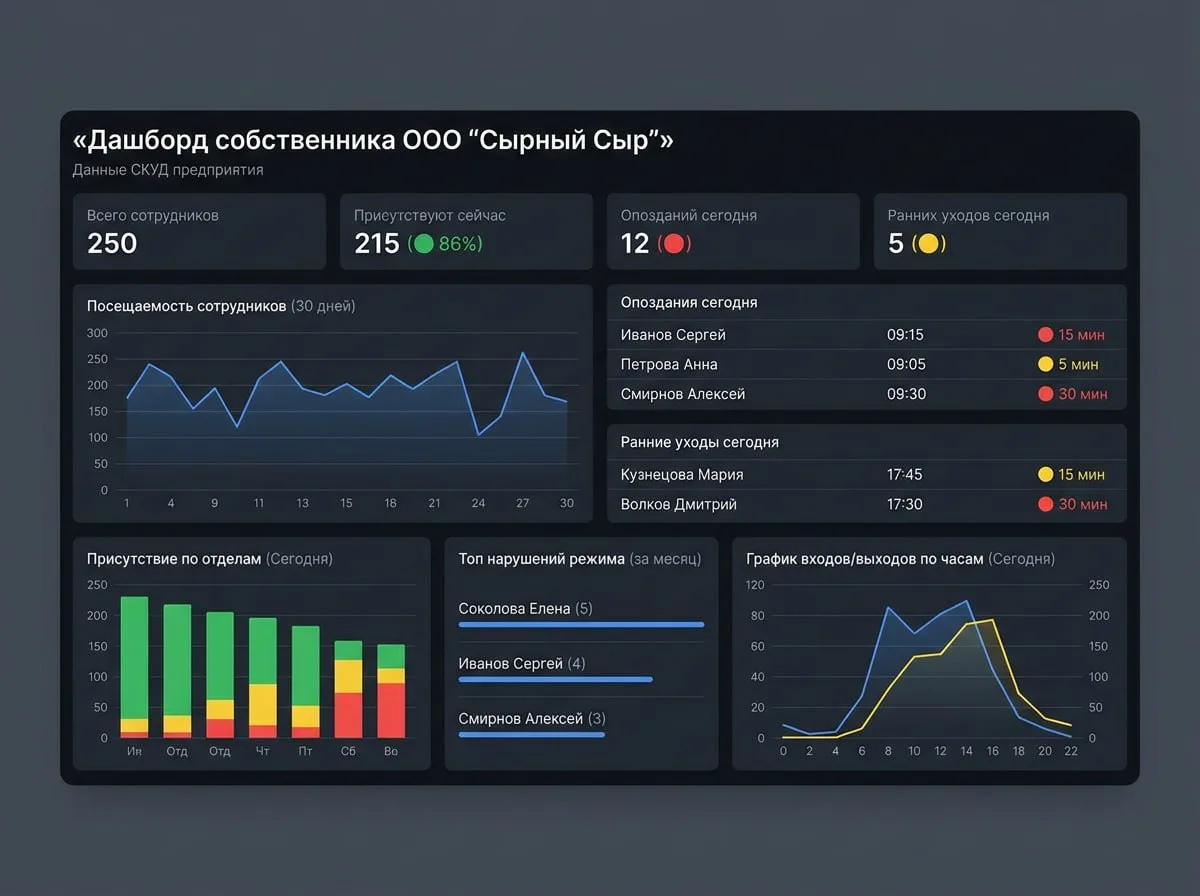
Task: Click the 215 present count
Action: 377,243
